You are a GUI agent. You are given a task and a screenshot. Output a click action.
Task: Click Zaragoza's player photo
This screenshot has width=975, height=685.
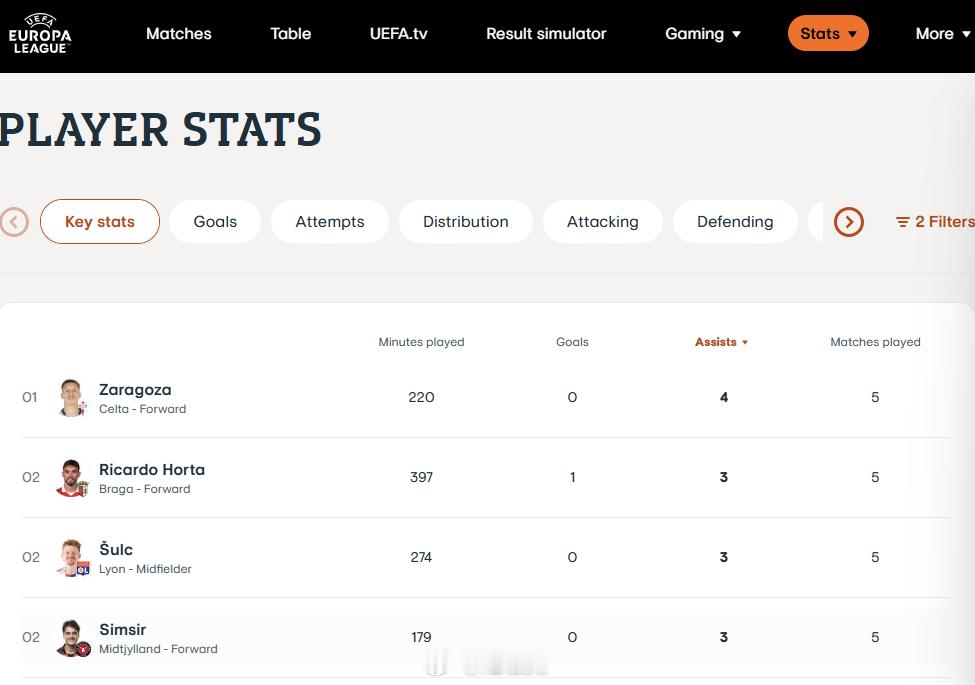(x=72, y=397)
